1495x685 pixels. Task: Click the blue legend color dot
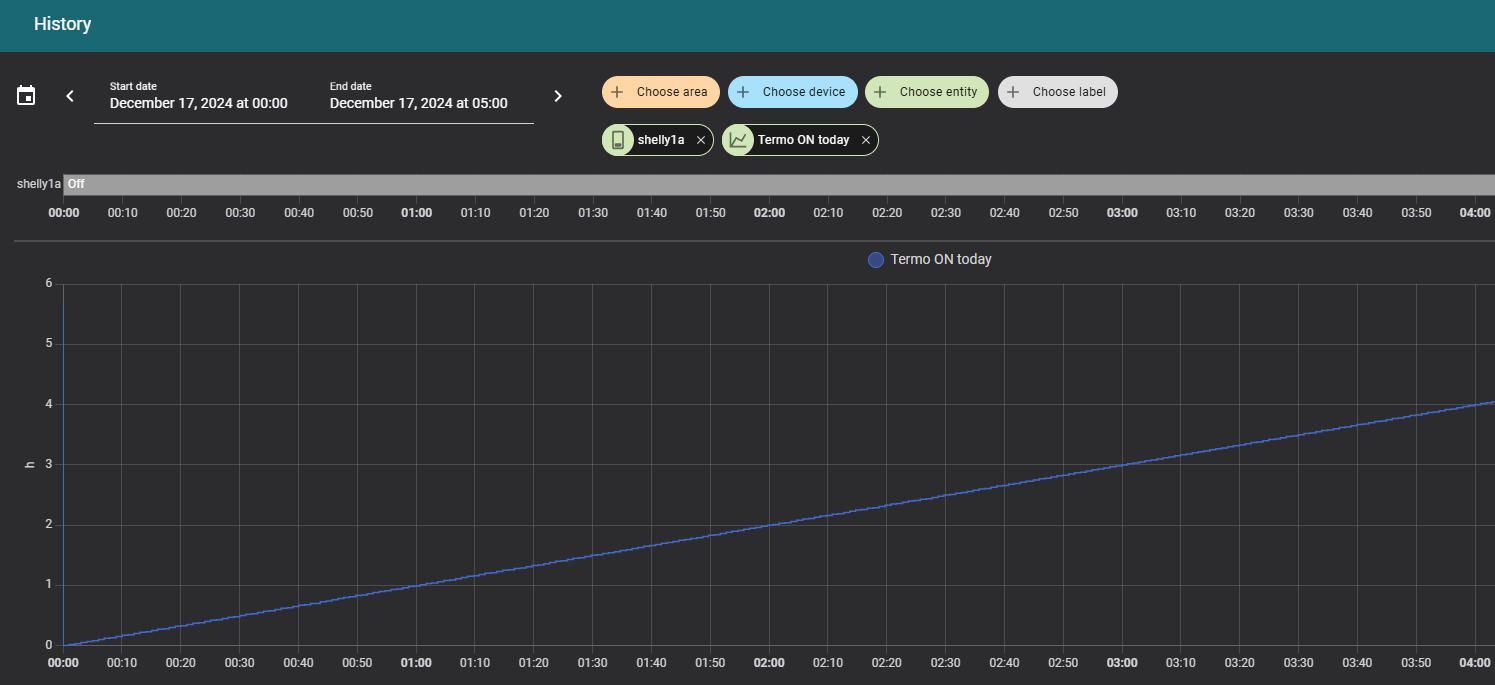pyautogui.click(x=876, y=260)
